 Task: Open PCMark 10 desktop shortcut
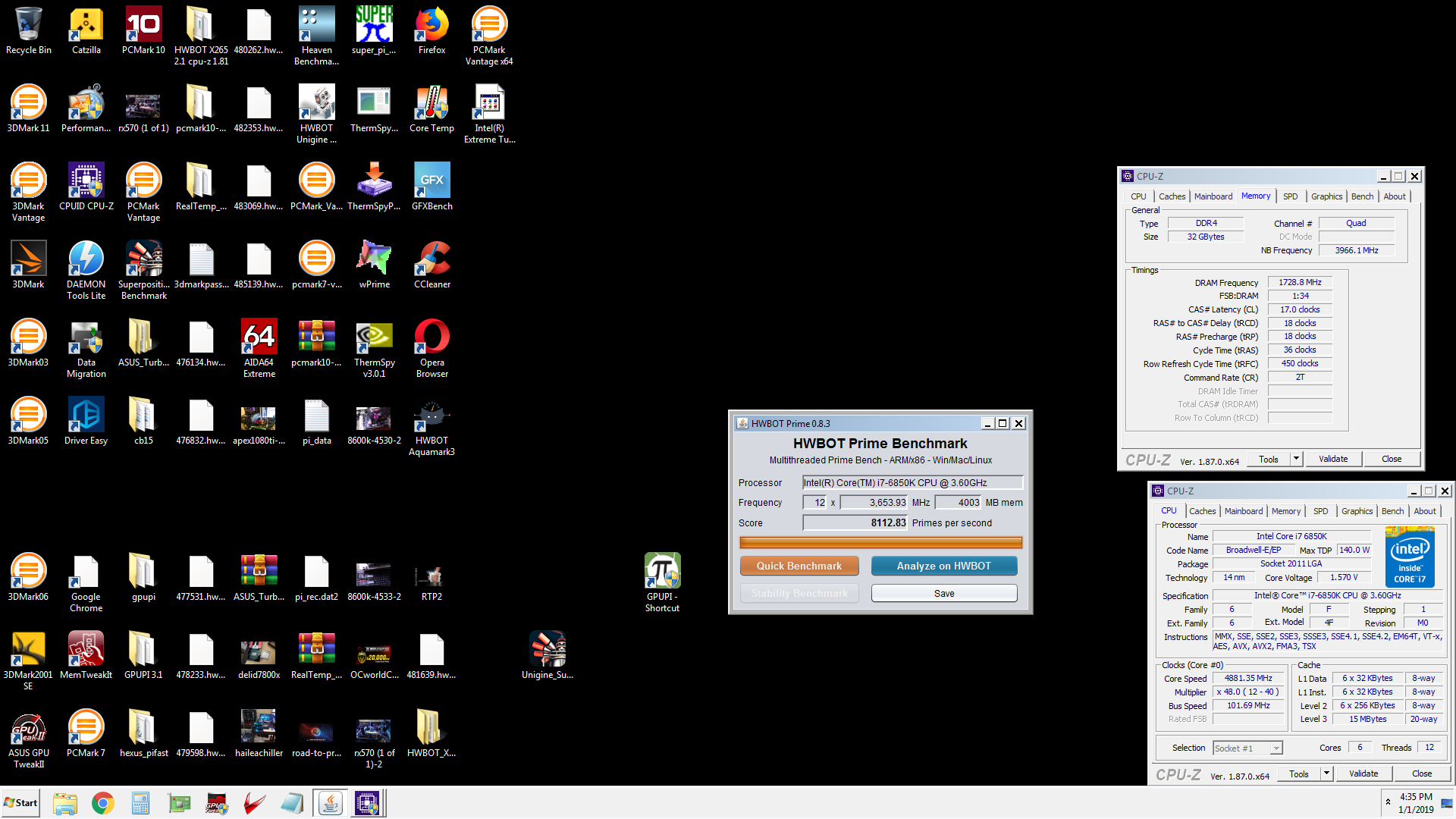(143, 31)
